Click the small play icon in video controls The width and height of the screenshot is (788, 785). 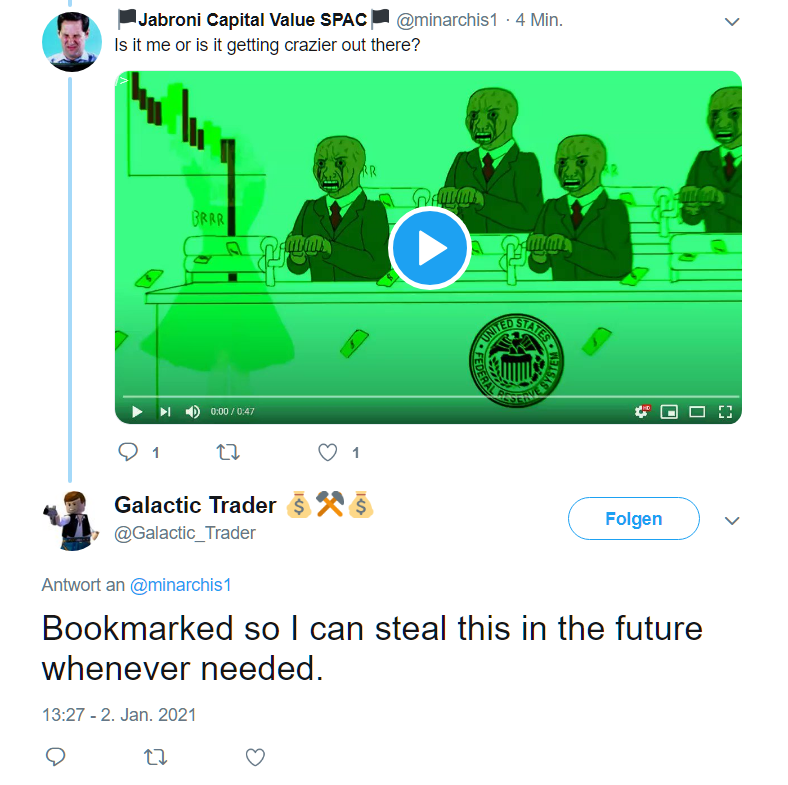tap(137, 412)
